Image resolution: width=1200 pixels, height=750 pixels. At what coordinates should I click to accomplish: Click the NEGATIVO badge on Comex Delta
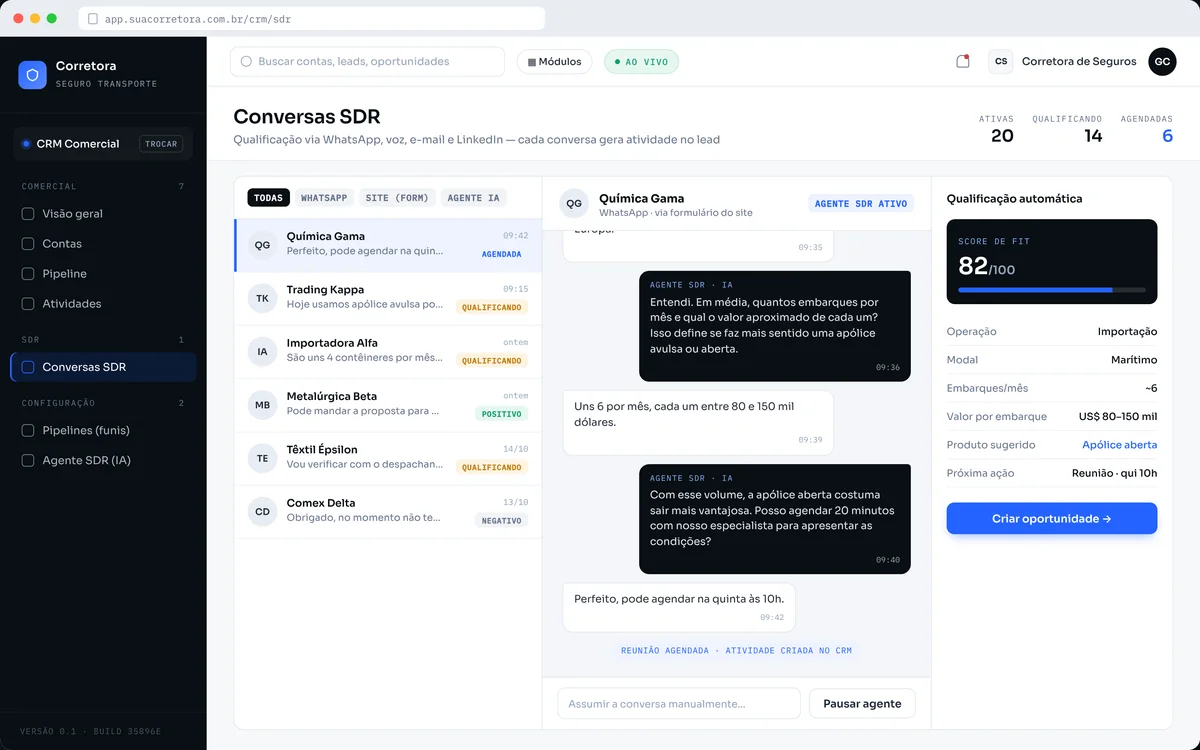(x=502, y=521)
